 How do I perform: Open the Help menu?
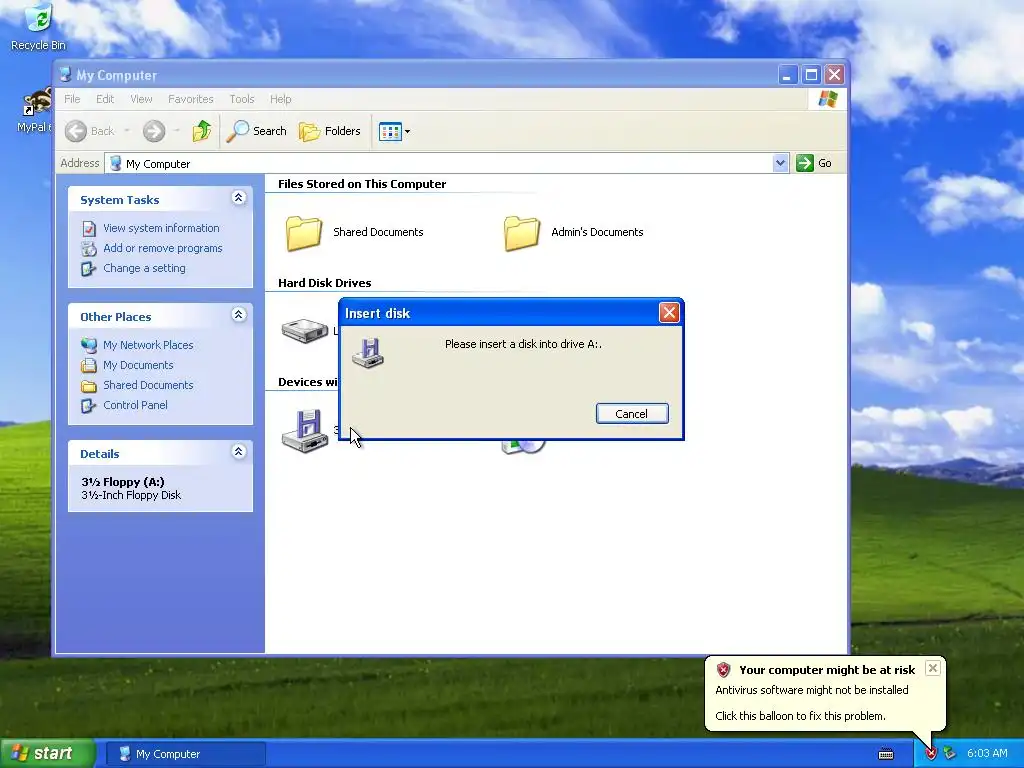point(280,99)
